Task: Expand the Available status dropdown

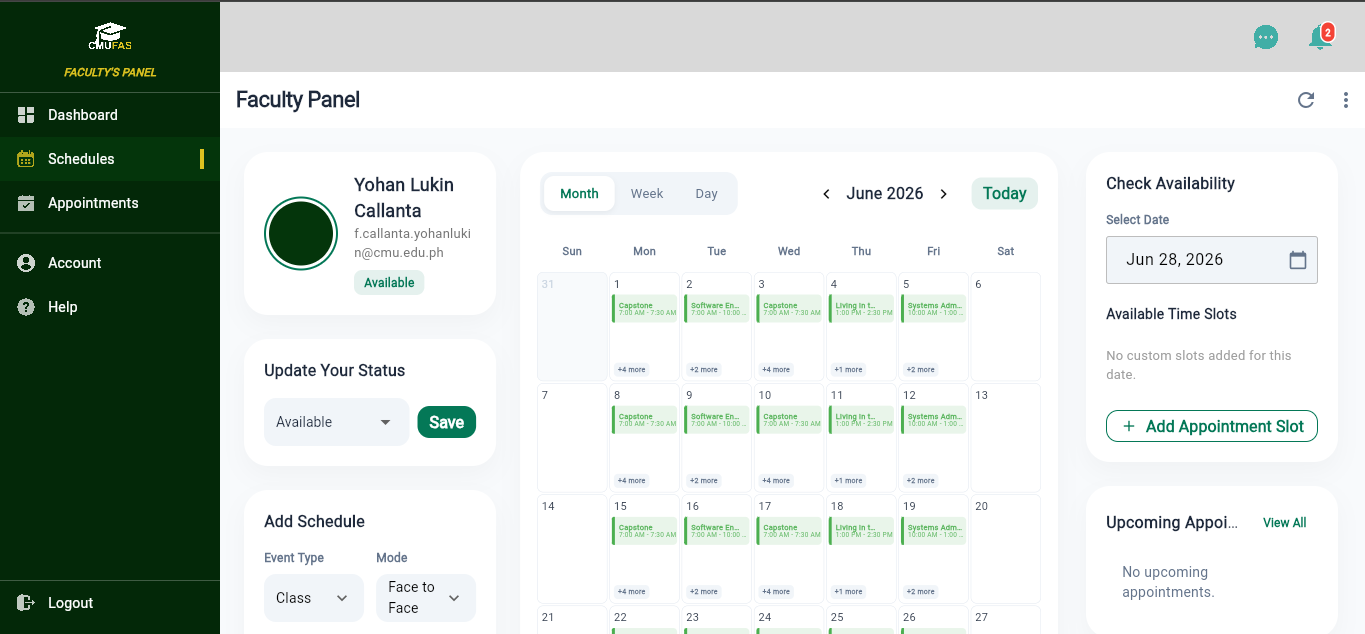Action: pyautogui.click(x=336, y=422)
